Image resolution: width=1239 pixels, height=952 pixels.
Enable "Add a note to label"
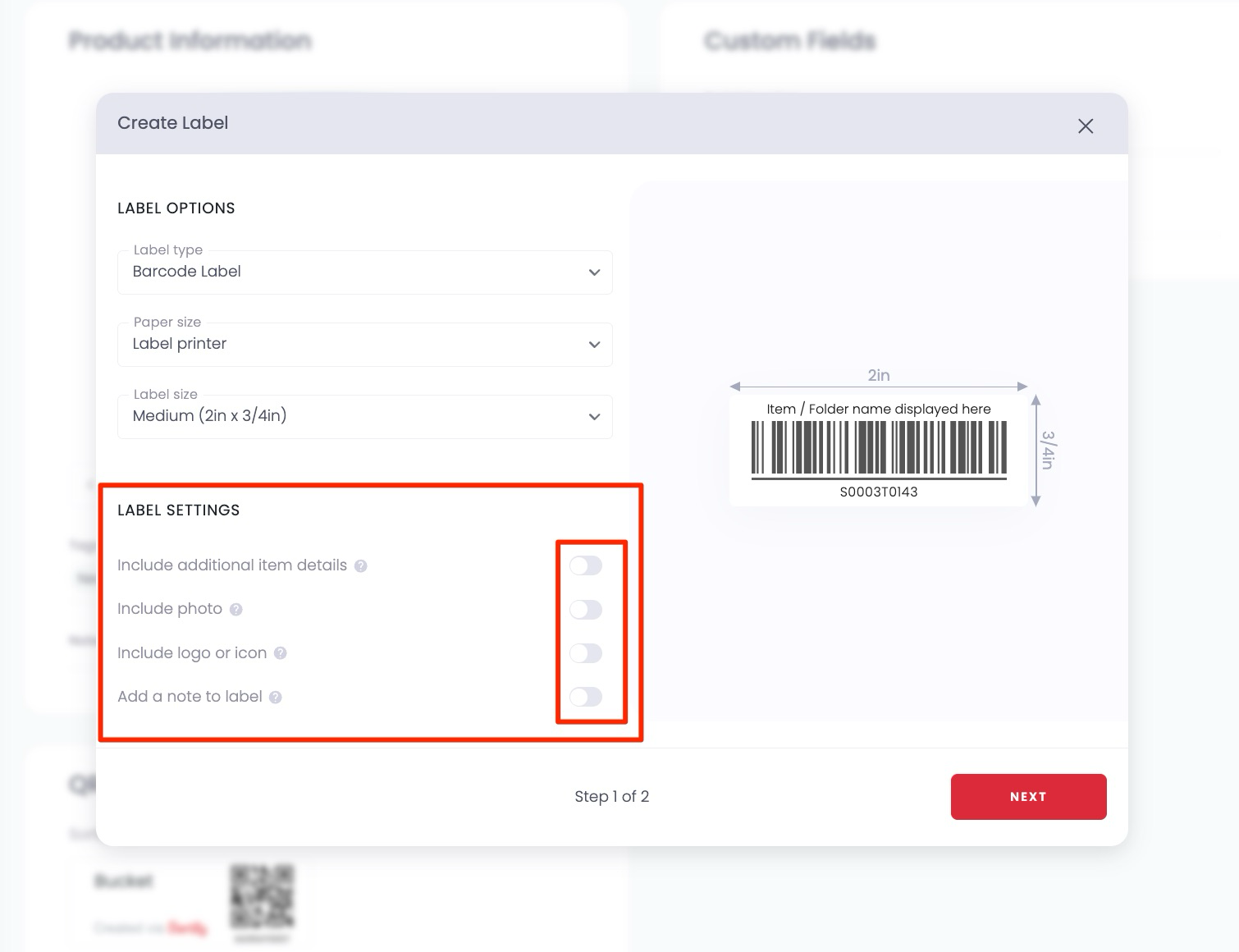[585, 696]
